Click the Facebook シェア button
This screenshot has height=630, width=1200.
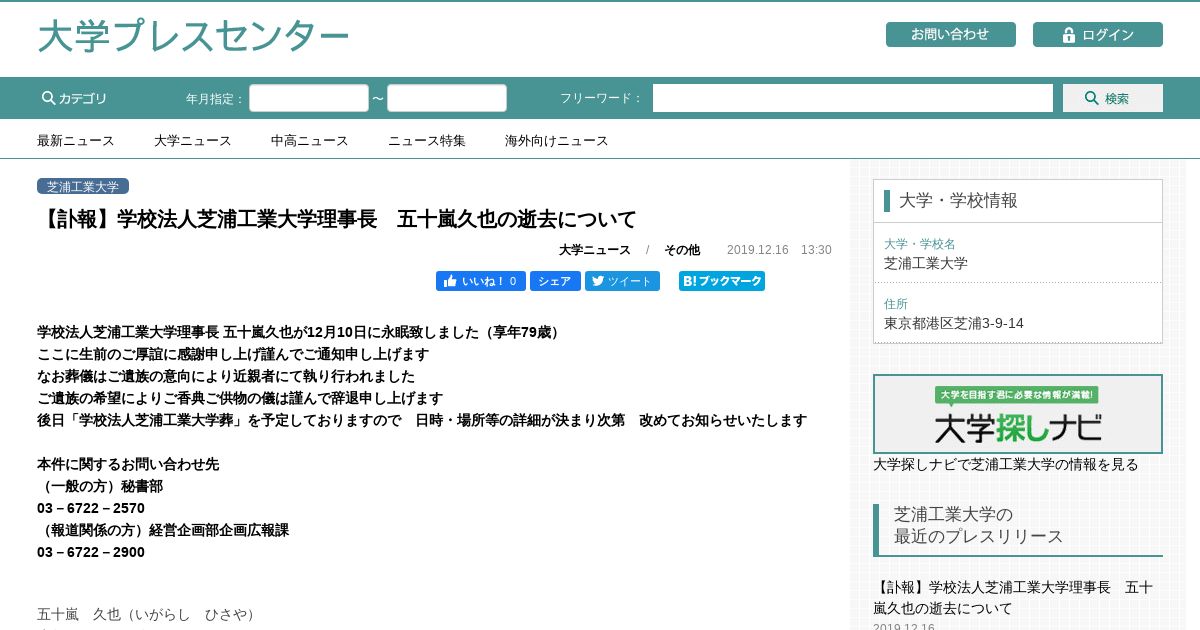tap(555, 281)
